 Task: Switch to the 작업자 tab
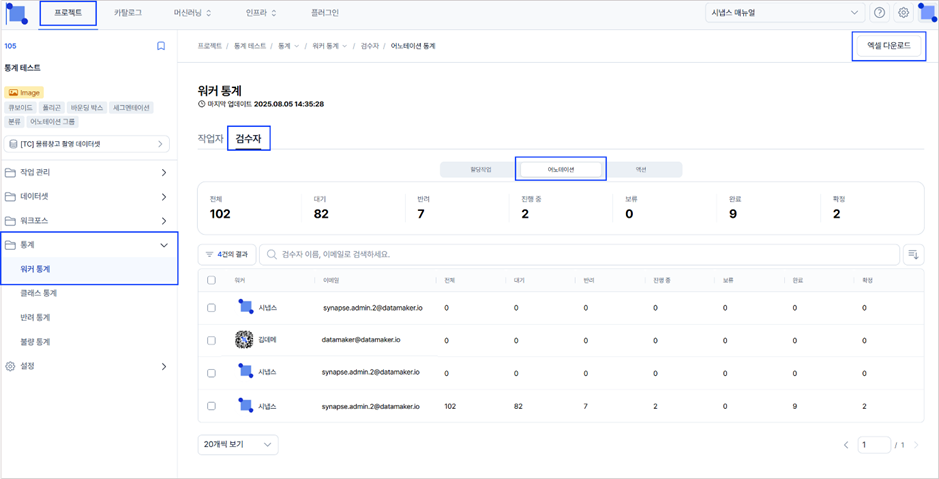[x=210, y=138]
